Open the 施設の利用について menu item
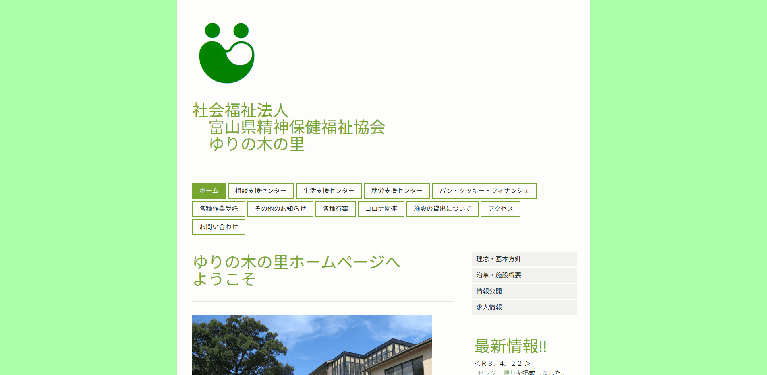This screenshot has width=767, height=375. click(442, 209)
